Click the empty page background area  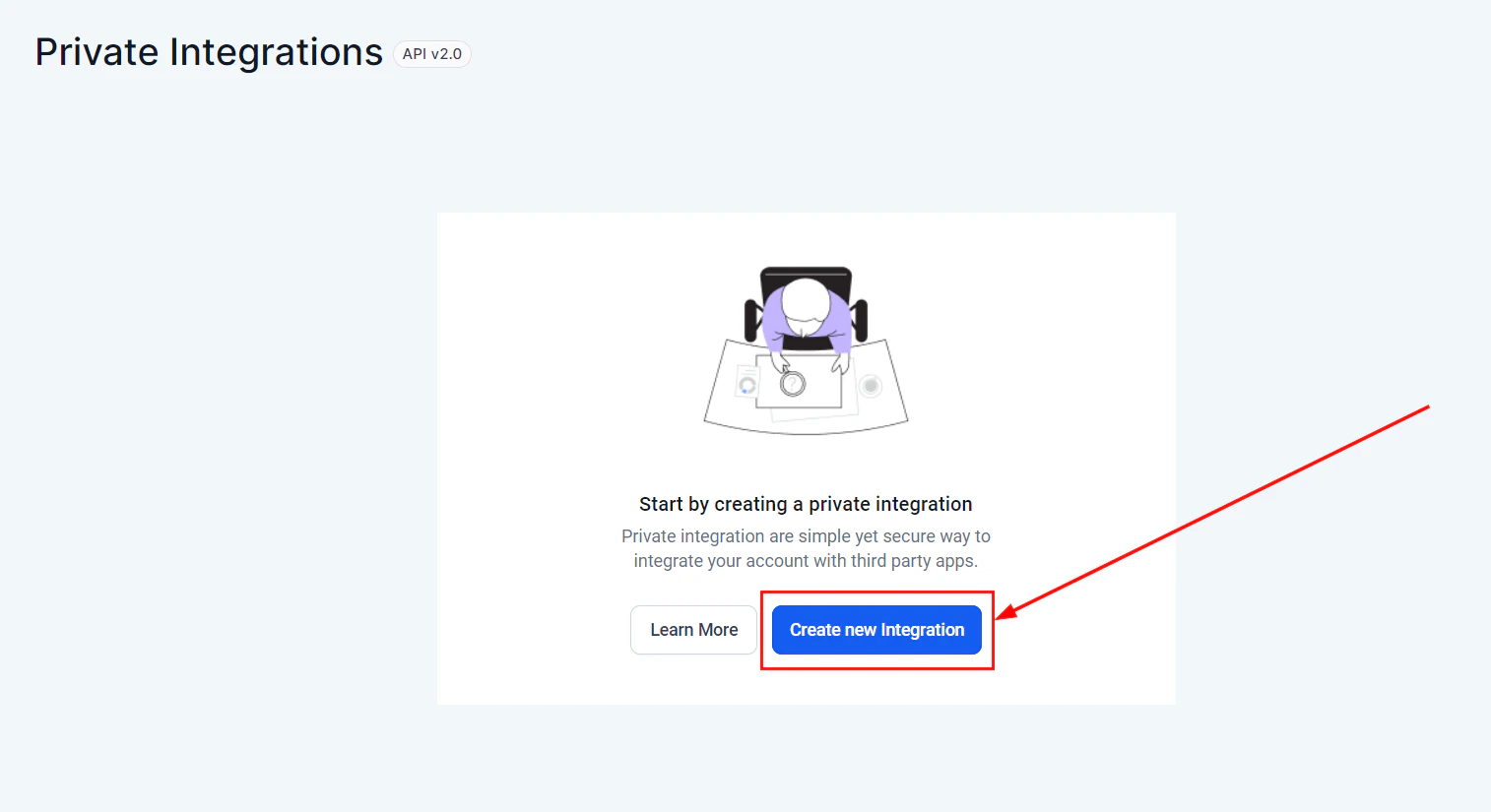[197, 394]
